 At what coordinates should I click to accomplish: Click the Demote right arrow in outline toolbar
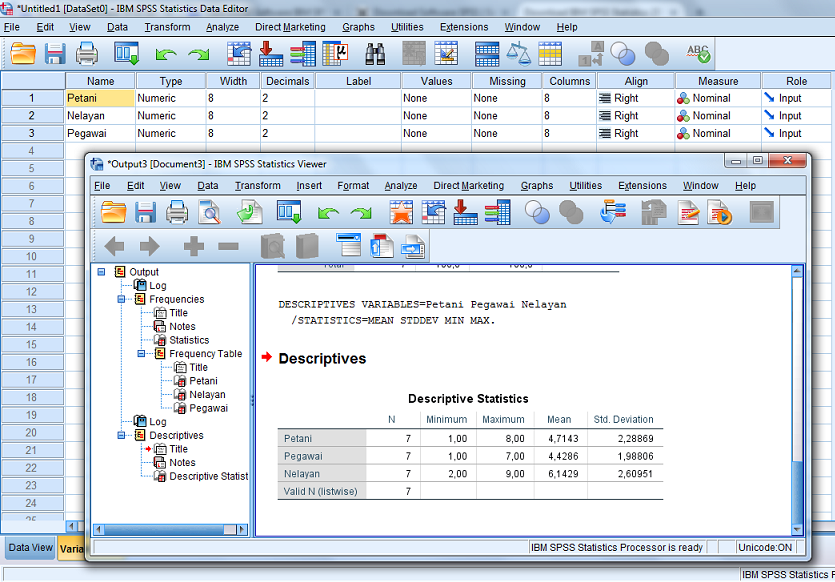(x=150, y=246)
